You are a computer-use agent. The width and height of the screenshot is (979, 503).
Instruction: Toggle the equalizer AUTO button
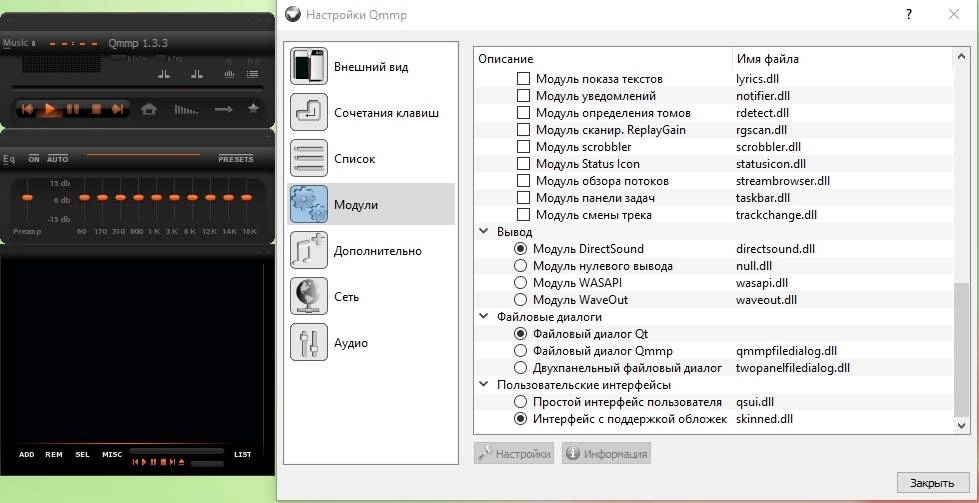point(58,159)
